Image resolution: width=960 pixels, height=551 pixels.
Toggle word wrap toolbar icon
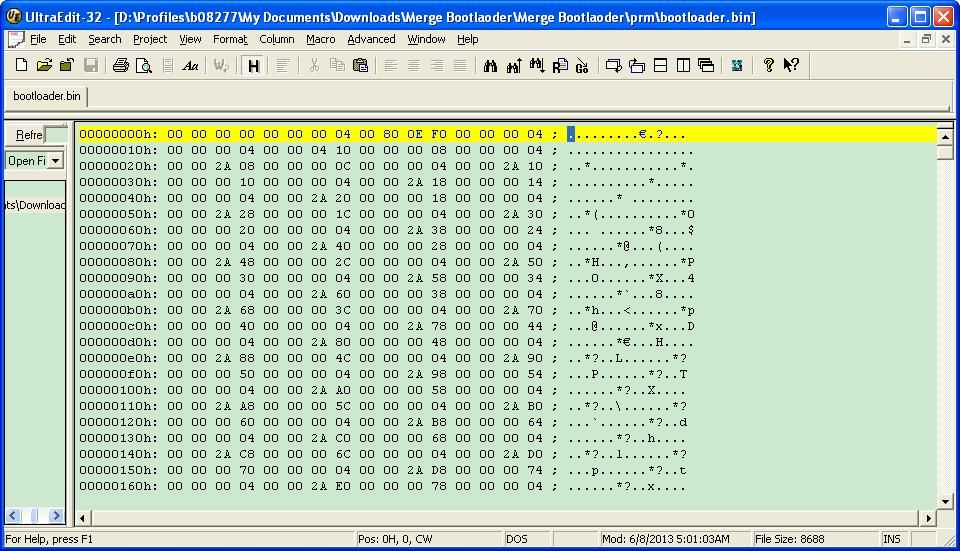click(221, 65)
